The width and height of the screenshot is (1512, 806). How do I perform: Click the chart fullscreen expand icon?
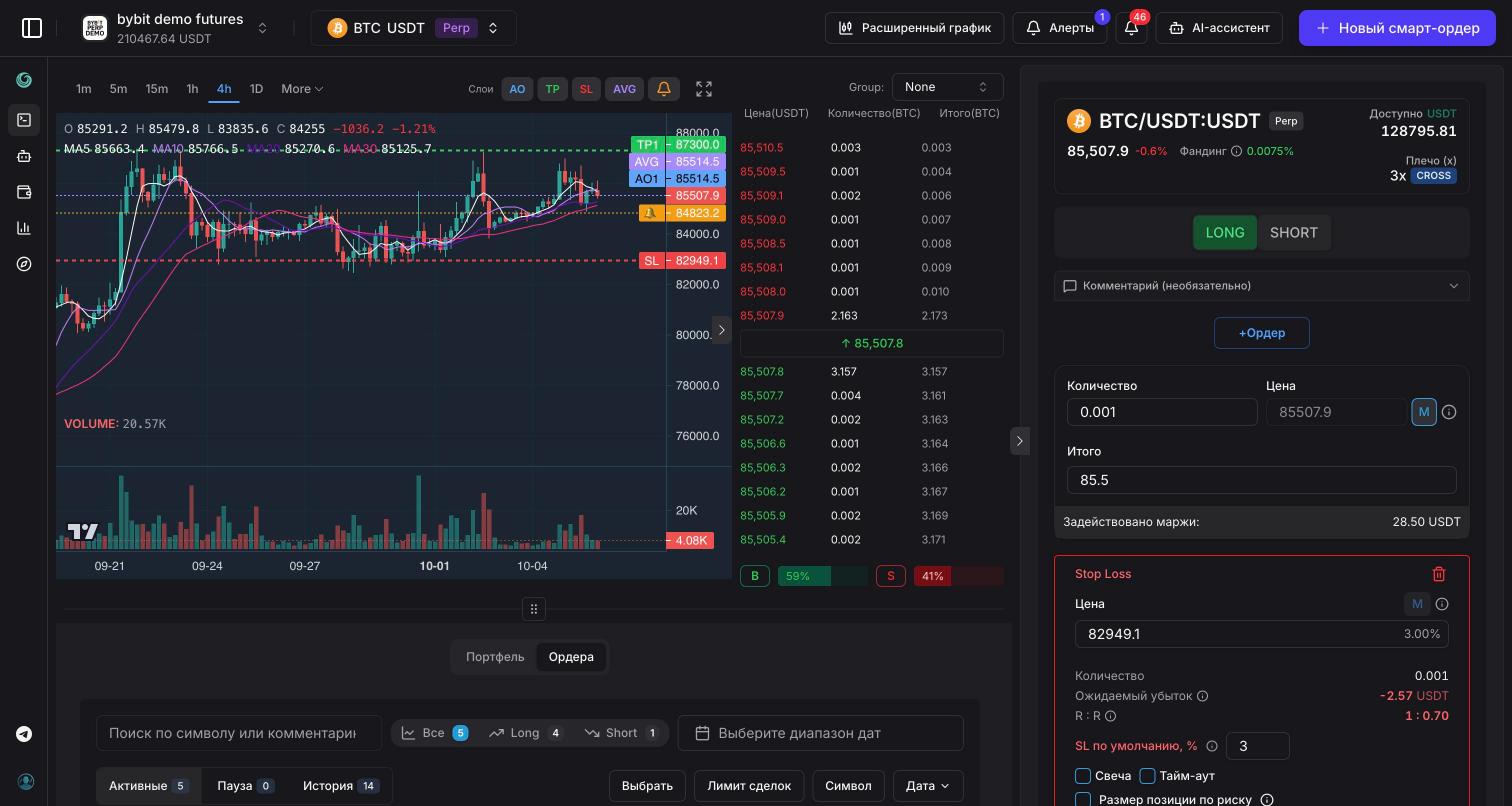[x=704, y=89]
